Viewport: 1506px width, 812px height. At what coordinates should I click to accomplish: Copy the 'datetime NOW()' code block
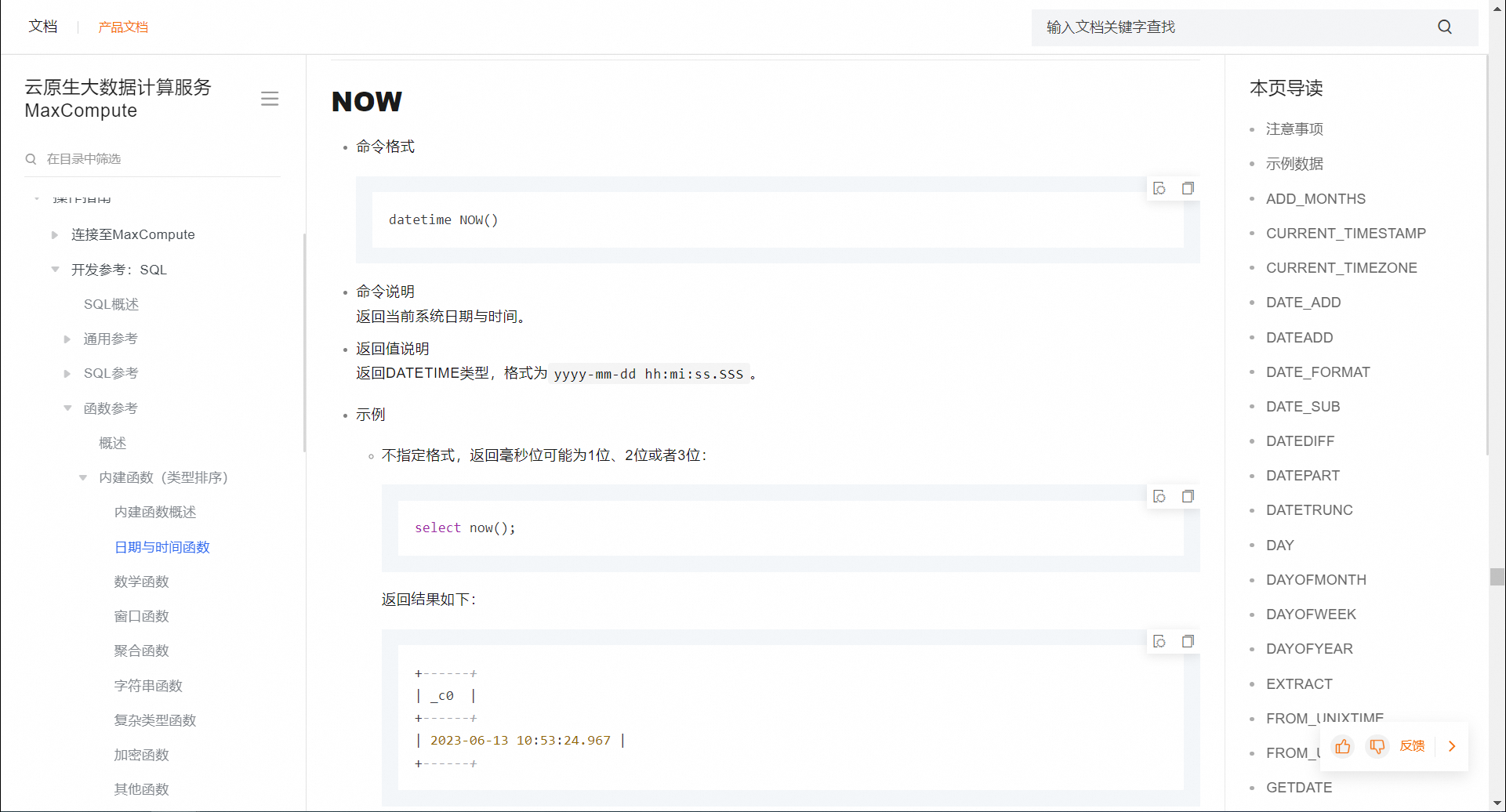[x=1188, y=188]
